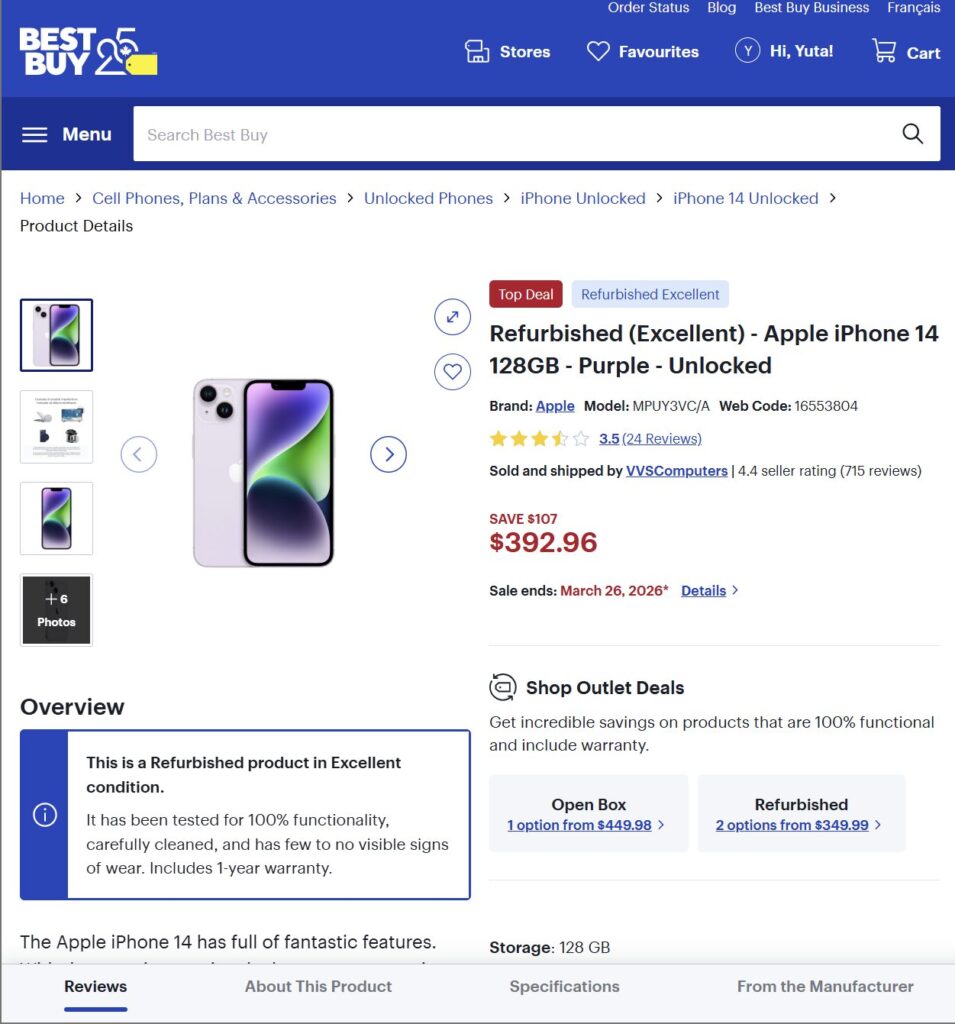Click the search magnifier icon
Image resolution: width=955 pixels, height=1024 pixels.
pos(912,134)
